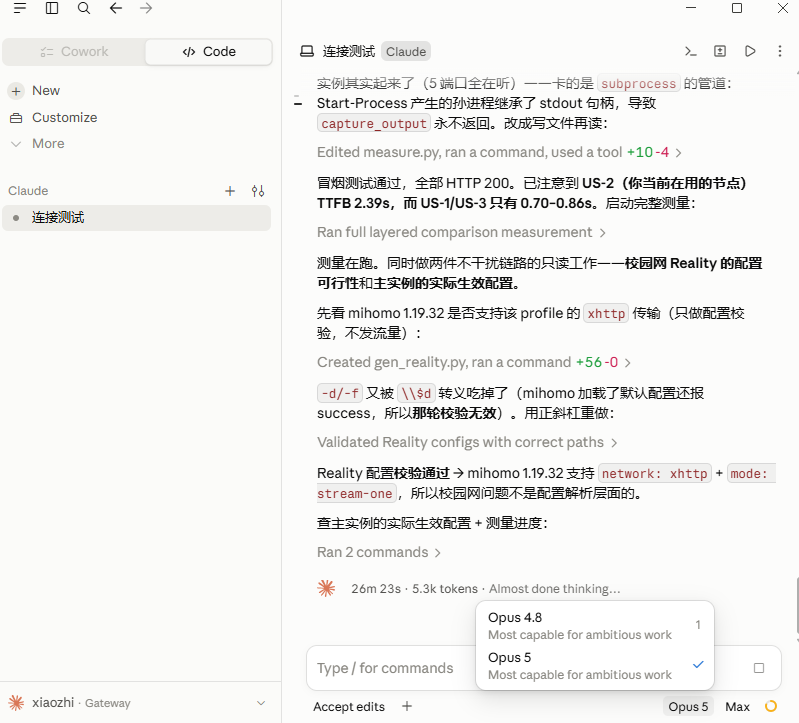This screenshot has width=799, height=723.
Task: Open the session filter sliders icon
Action: pos(258,191)
